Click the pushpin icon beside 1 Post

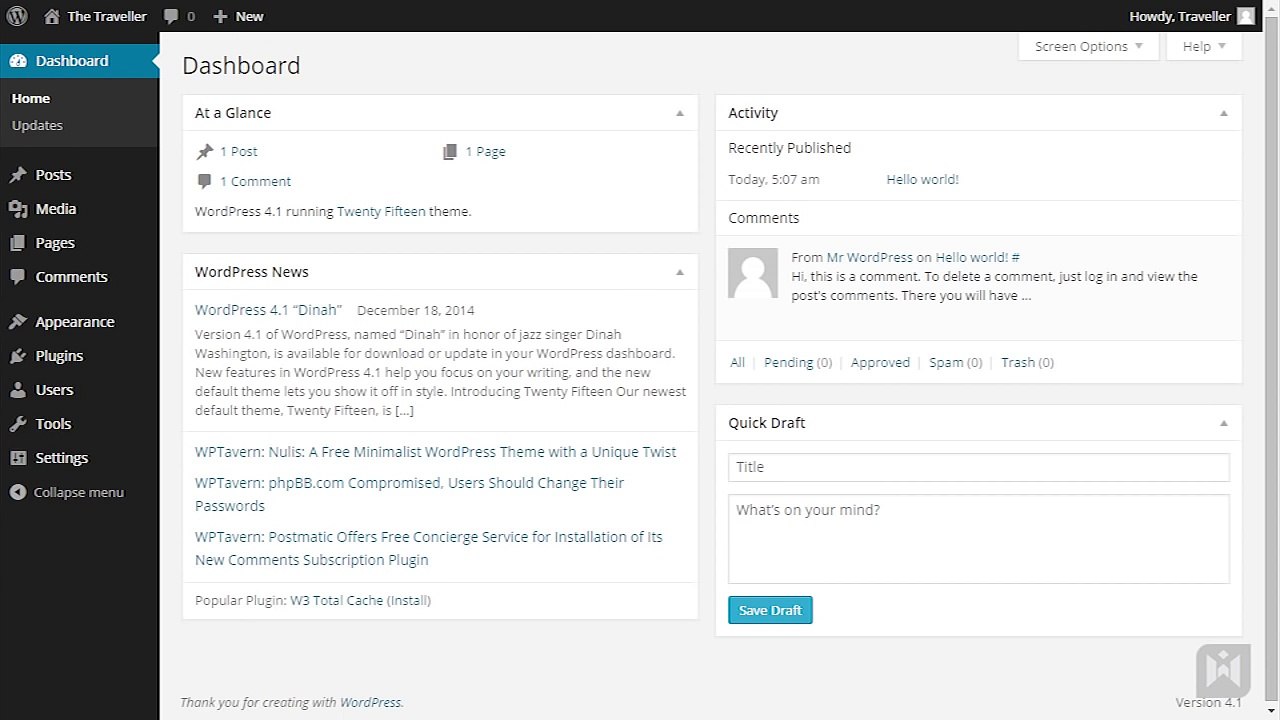click(x=204, y=152)
